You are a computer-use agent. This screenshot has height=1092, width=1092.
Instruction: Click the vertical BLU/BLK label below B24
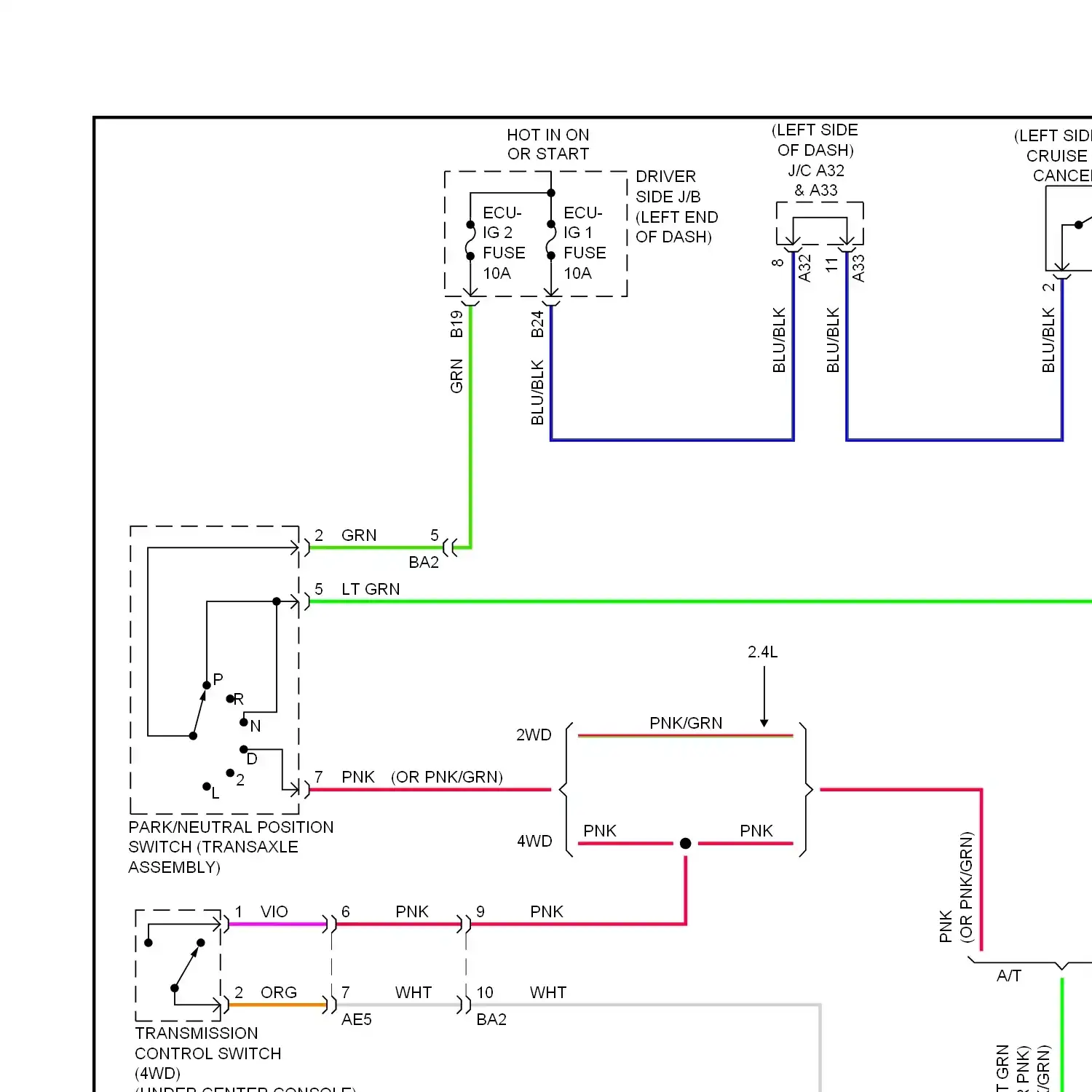click(x=537, y=392)
